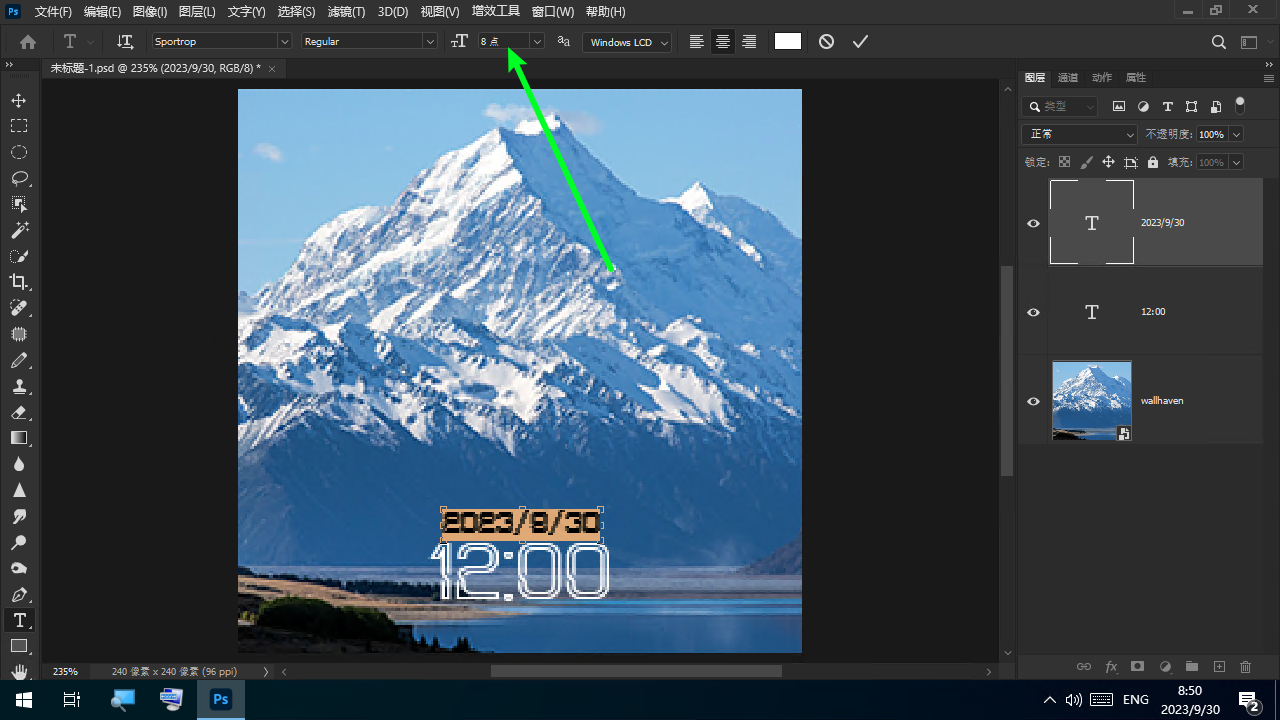This screenshot has height=720, width=1280.
Task: Switch to the 通道 panel tab
Action: click(x=1068, y=77)
